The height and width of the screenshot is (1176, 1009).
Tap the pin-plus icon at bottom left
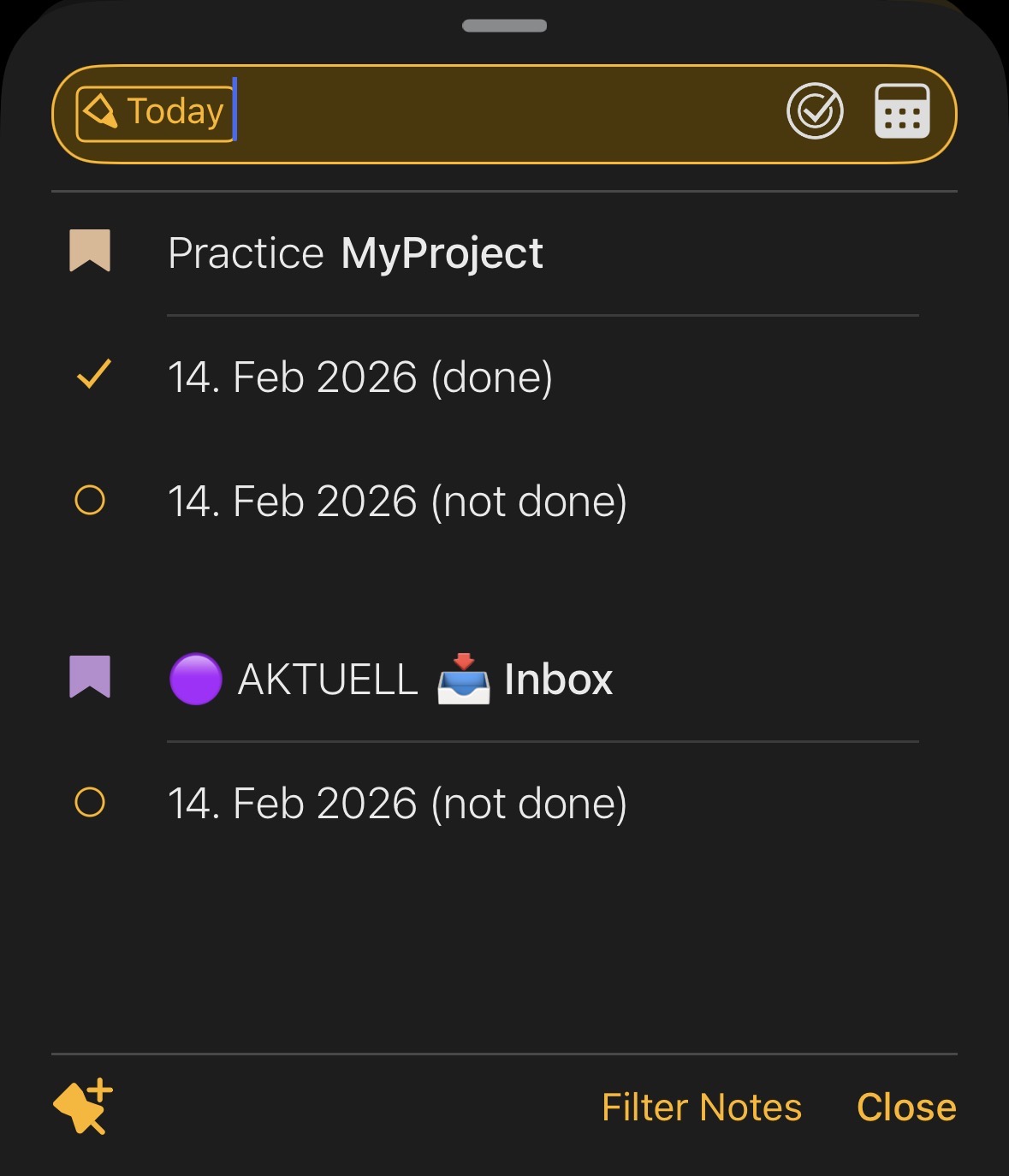coord(83,1106)
